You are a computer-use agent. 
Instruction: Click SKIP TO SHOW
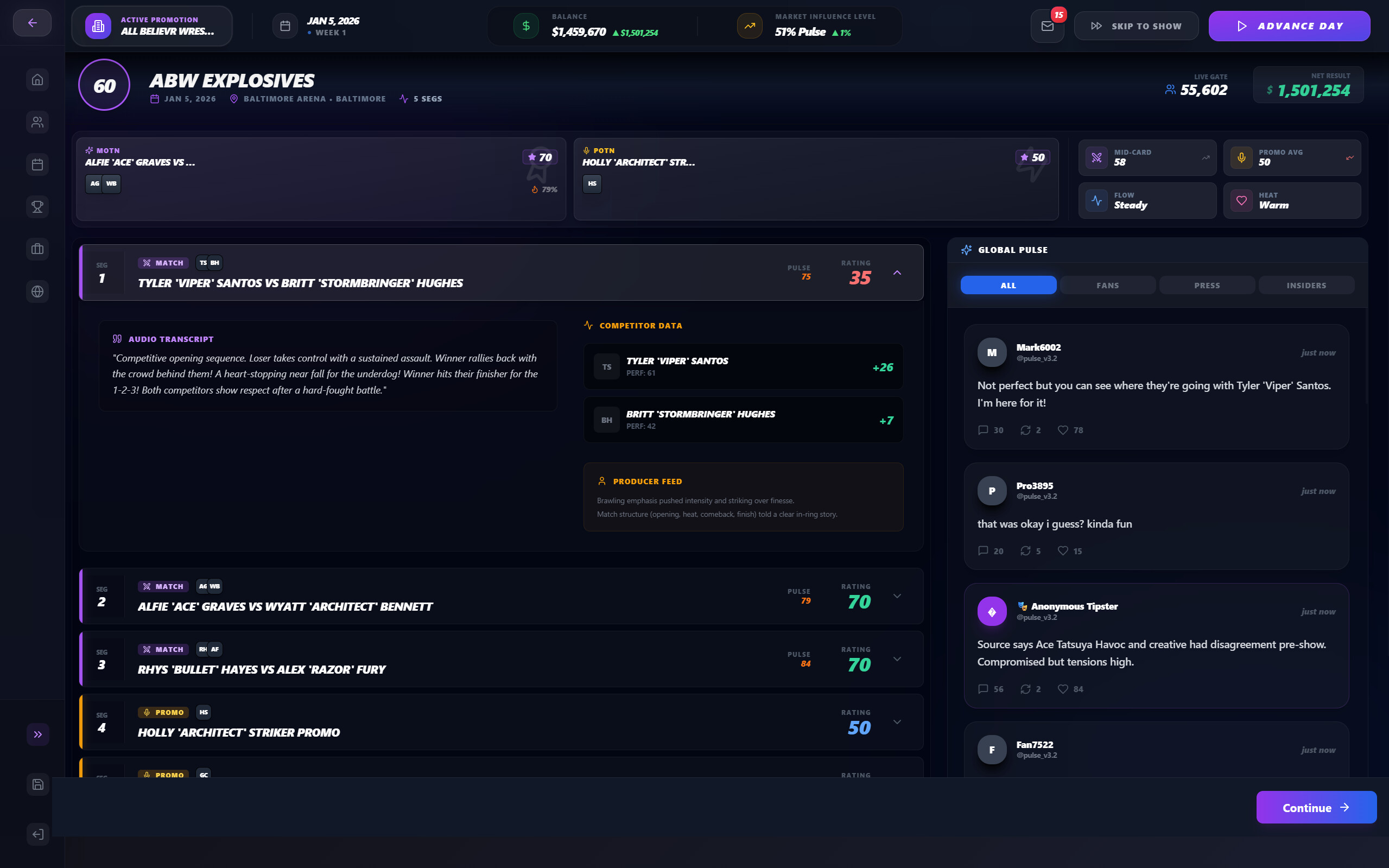1136,26
